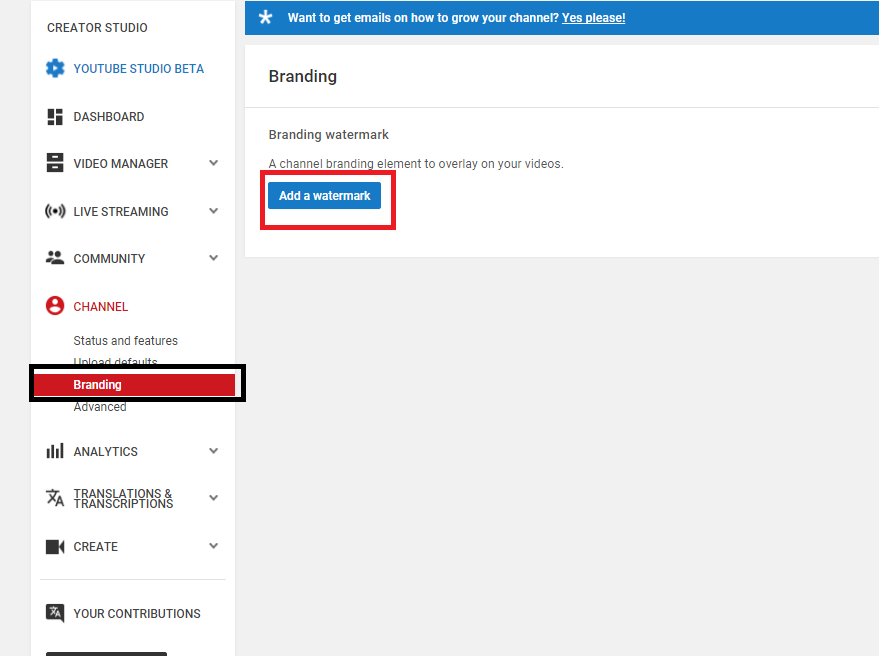Expand Translations & Transcriptions chevron
The image size is (879, 656).
click(214, 498)
